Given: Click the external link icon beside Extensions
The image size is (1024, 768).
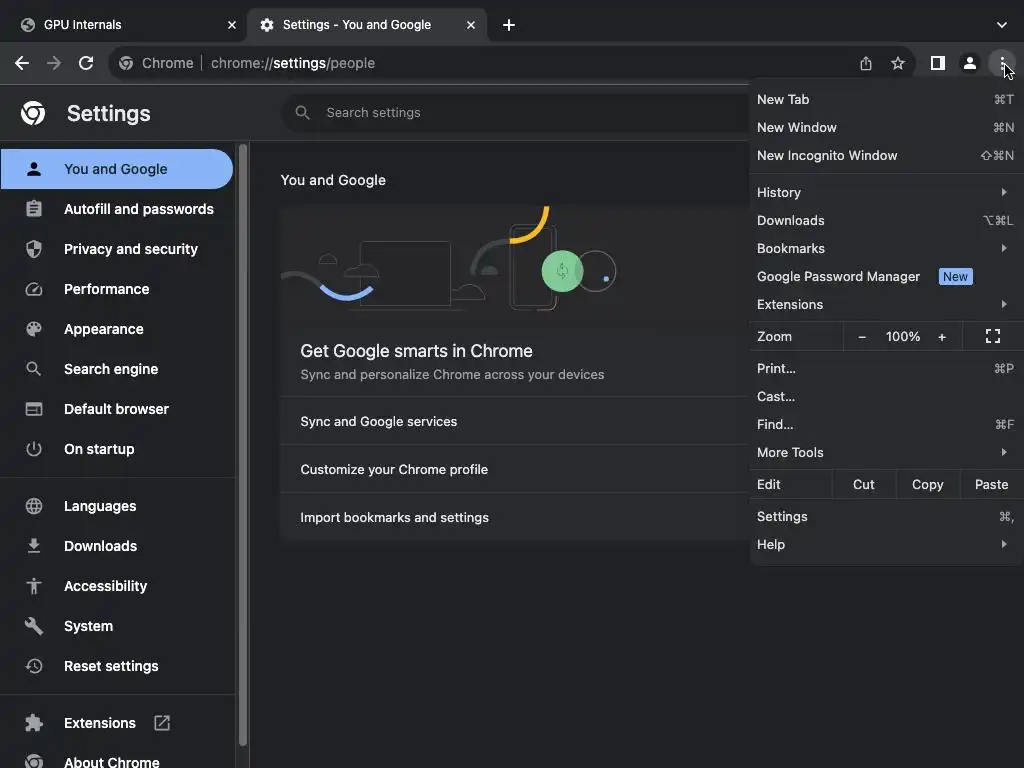Looking at the screenshot, I should pyautogui.click(x=162, y=723).
